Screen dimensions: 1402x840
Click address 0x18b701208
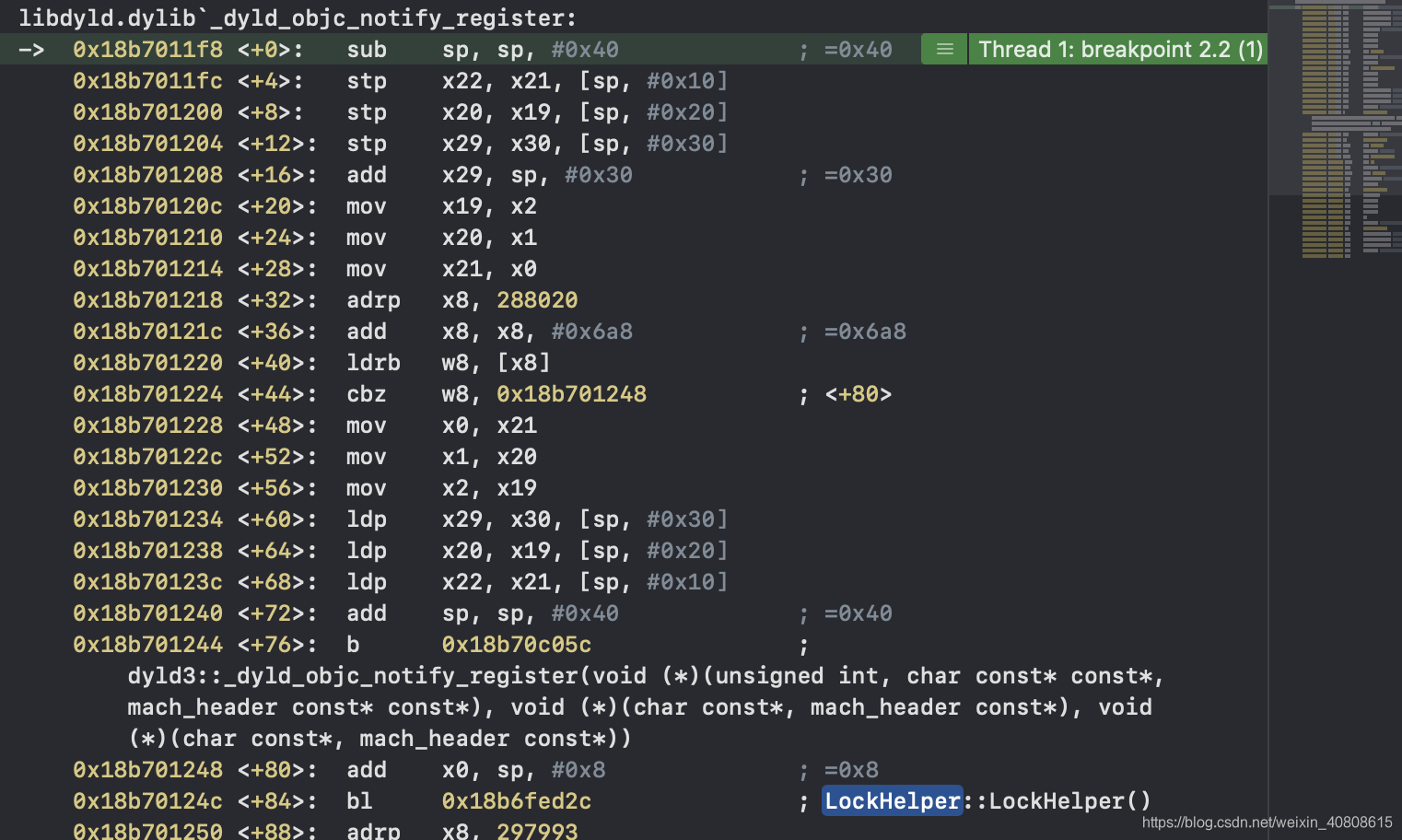click(147, 175)
